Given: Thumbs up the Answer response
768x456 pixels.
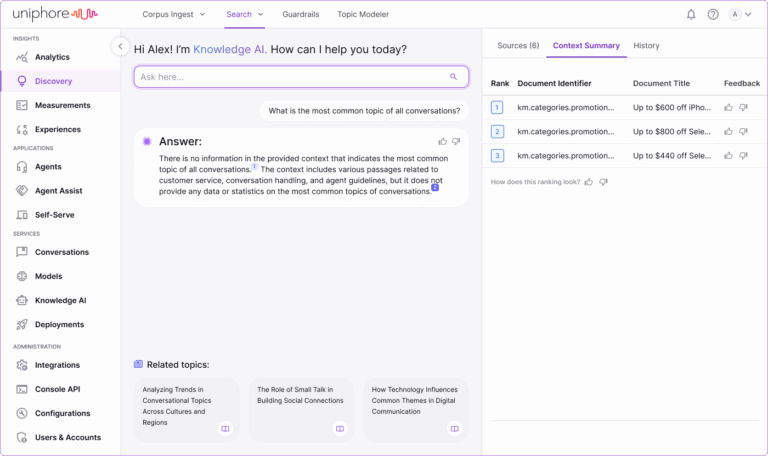Looking at the screenshot, I should [442, 141].
